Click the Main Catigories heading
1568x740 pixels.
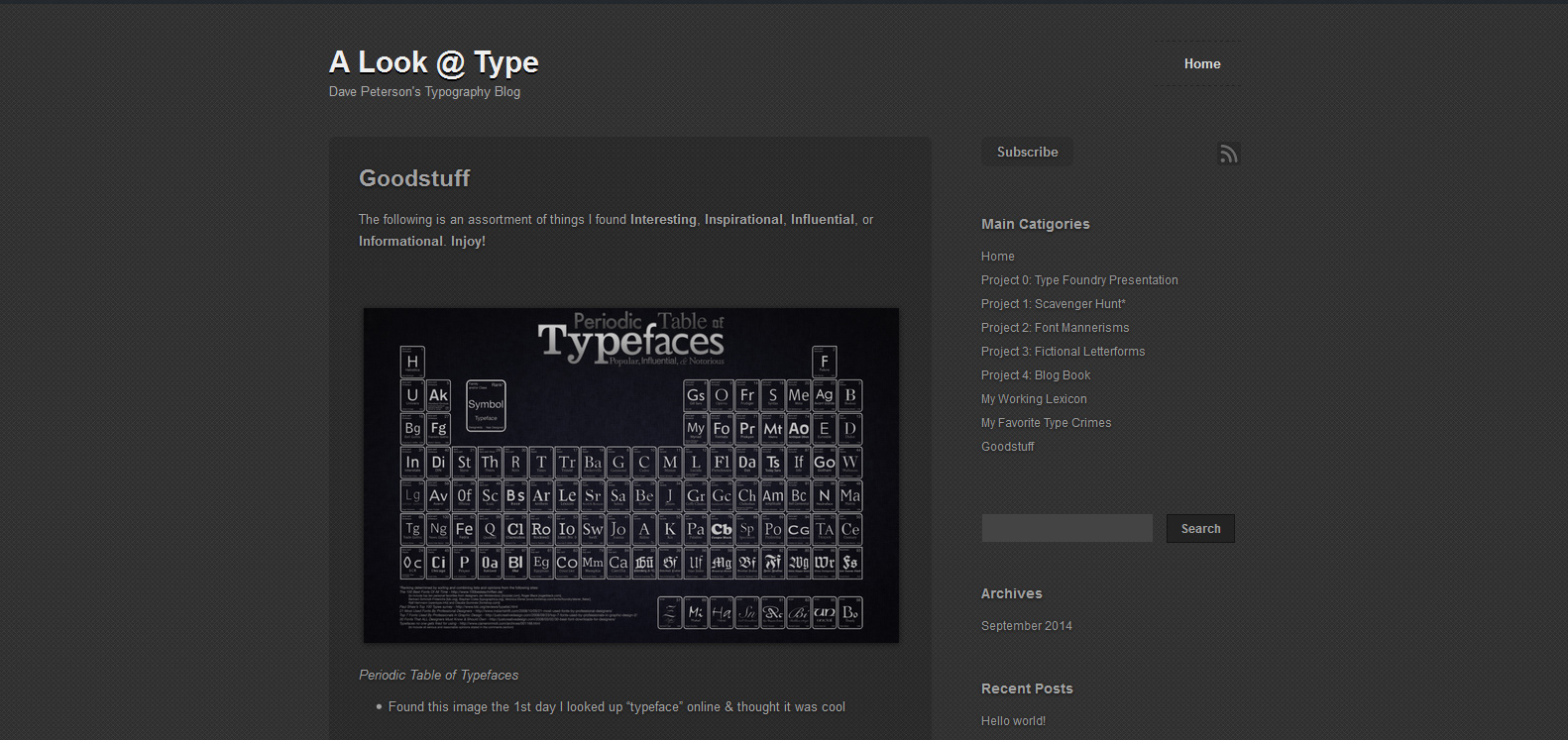tap(1035, 224)
